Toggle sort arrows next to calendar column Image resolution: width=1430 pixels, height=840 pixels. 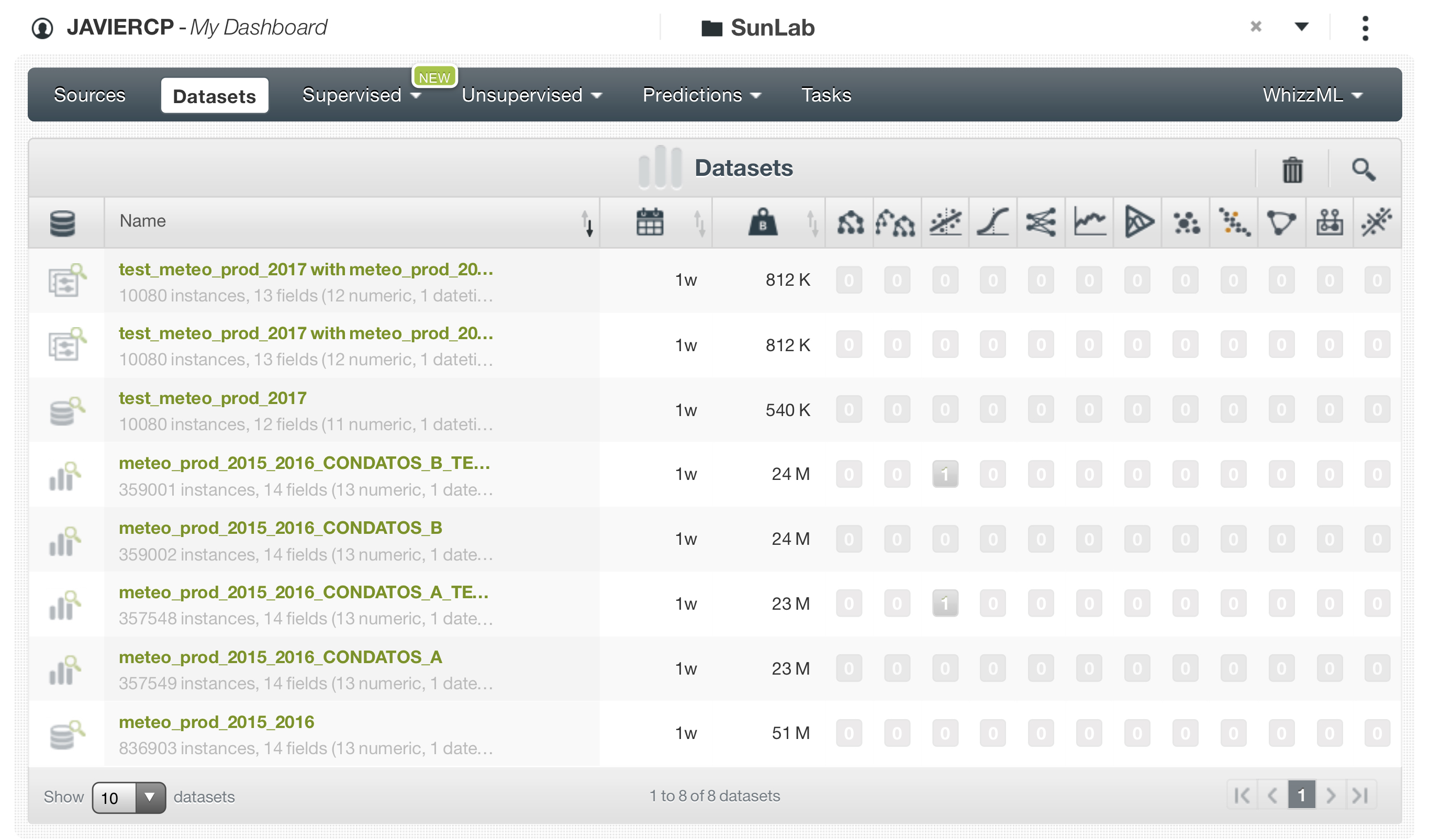[x=700, y=223]
